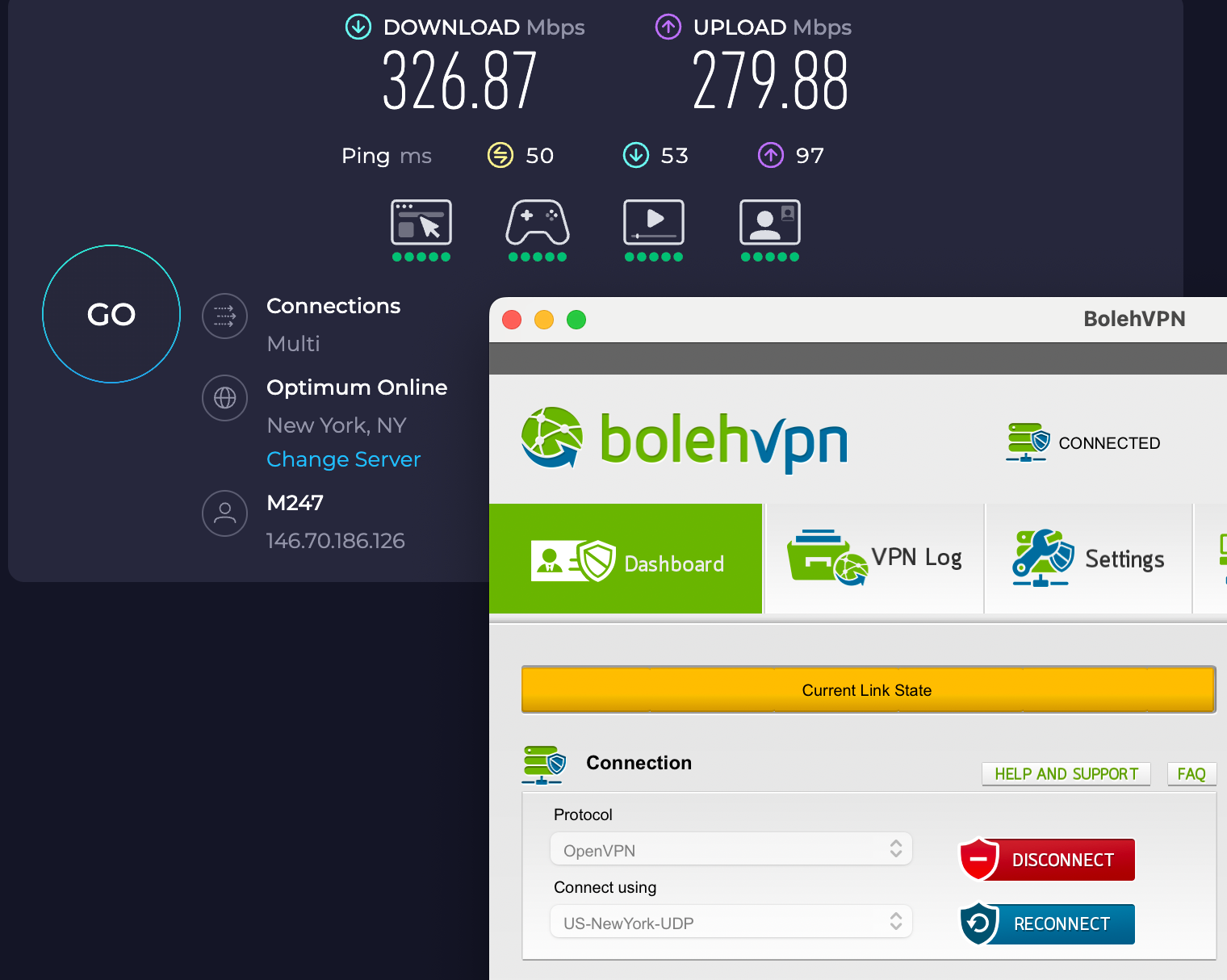The width and height of the screenshot is (1227, 980).
Task: Click the BolehVPN window title
Action: (x=1134, y=319)
